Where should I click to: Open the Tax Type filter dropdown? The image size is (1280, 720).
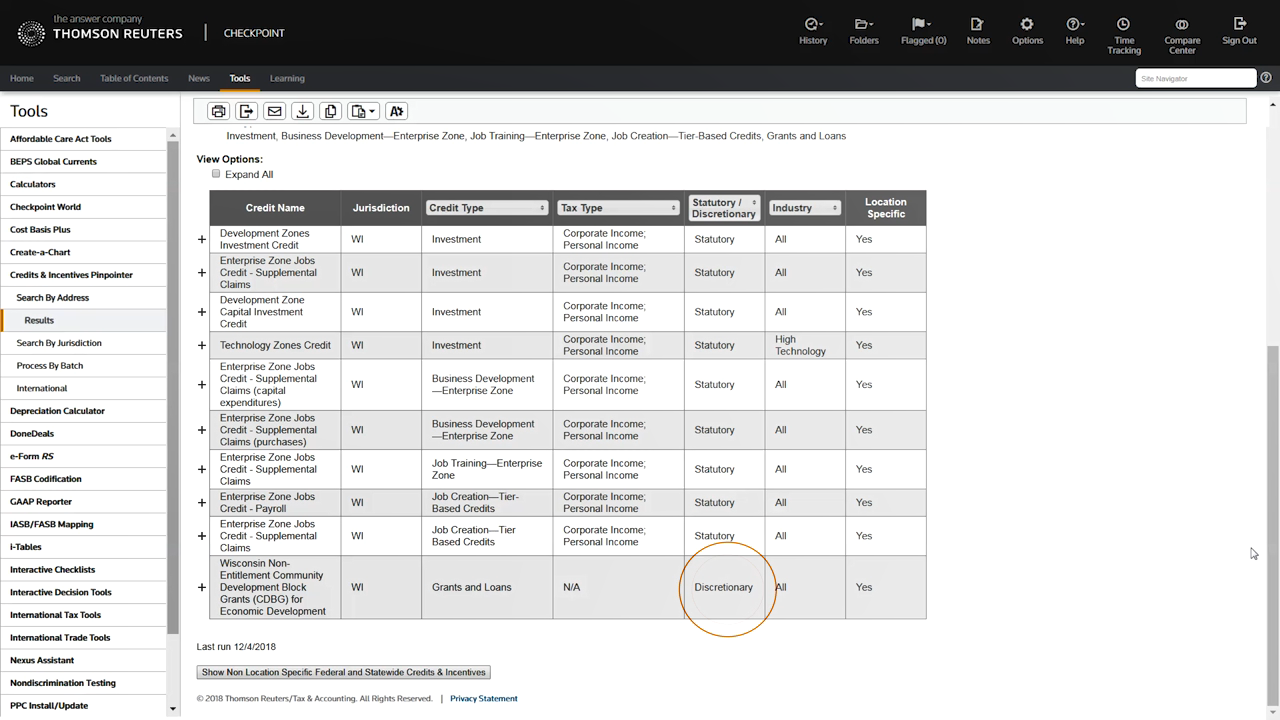pyautogui.click(x=618, y=208)
